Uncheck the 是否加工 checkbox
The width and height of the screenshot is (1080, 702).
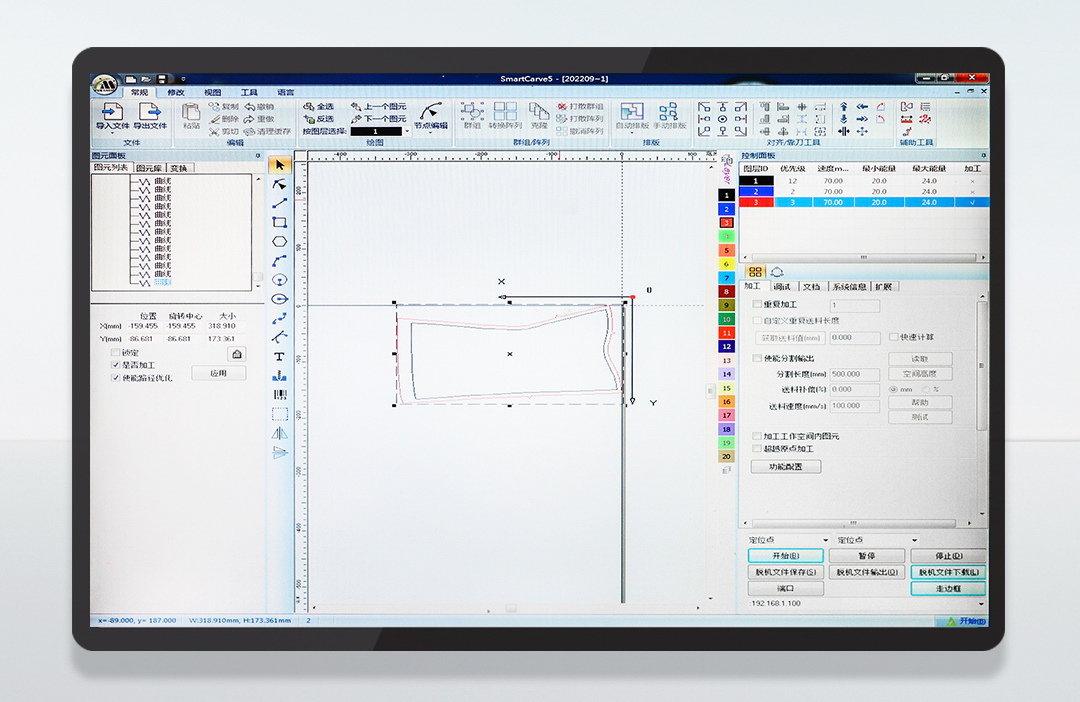(115, 365)
